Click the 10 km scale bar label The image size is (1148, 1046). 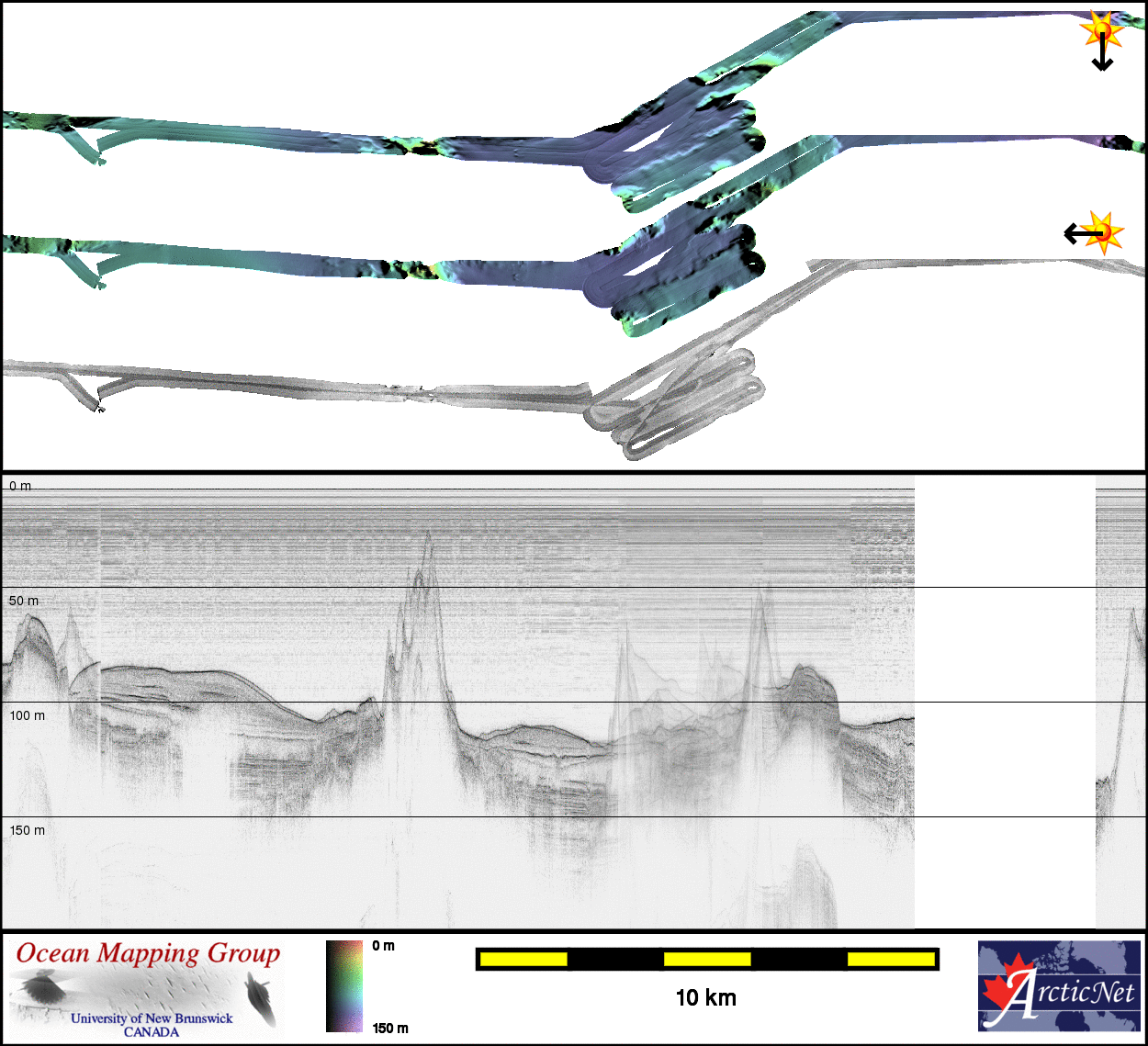point(705,998)
